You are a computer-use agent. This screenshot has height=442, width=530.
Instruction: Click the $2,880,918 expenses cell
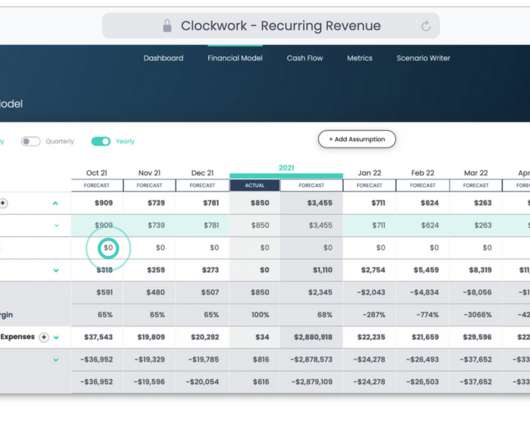point(313,337)
